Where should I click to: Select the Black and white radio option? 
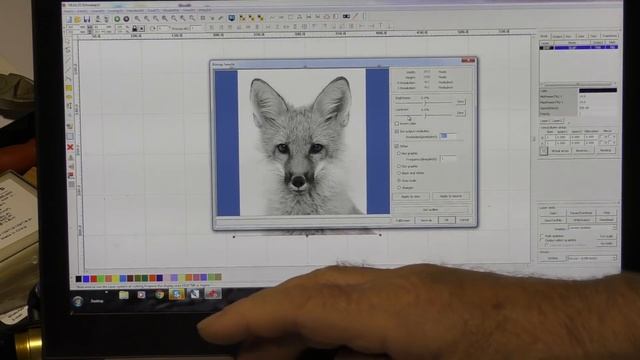pyautogui.click(x=399, y=173)
